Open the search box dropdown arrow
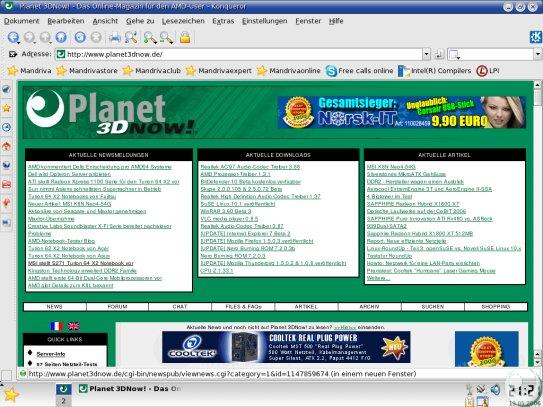The width and height of the screenshot is (543, 407). (x=538, y=54)
